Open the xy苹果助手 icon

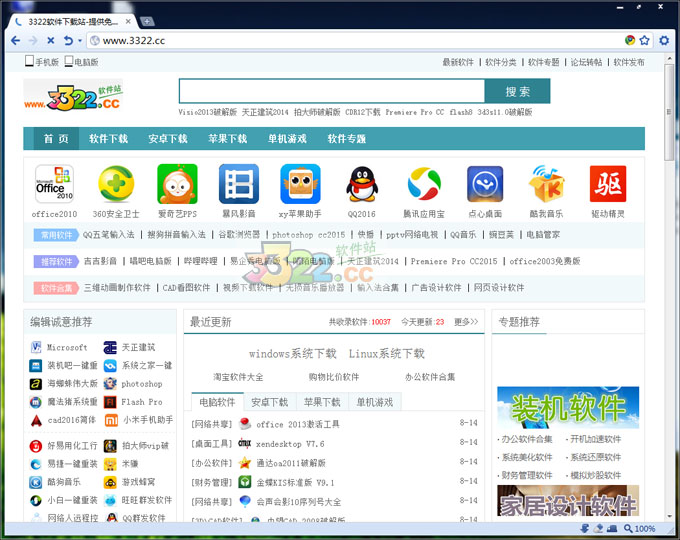coord(300,184)
